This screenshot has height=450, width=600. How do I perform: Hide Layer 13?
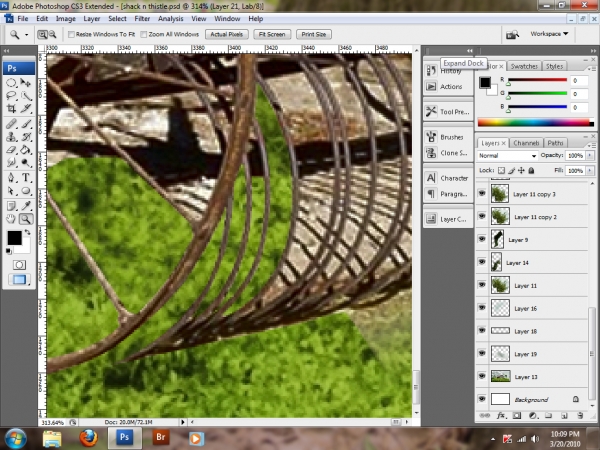(x=482, y=376)
